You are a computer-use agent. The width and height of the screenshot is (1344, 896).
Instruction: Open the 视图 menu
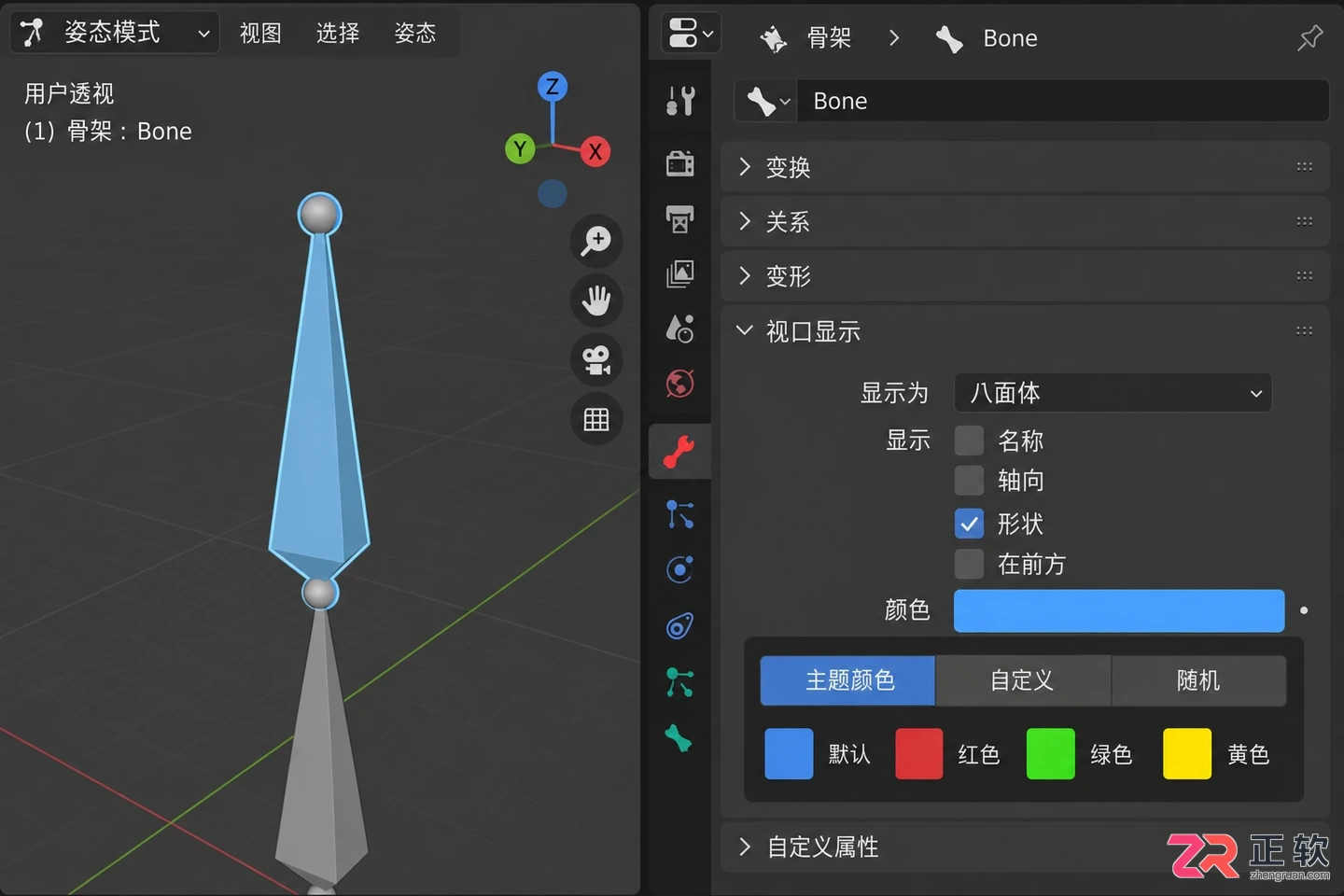point(260,34)
